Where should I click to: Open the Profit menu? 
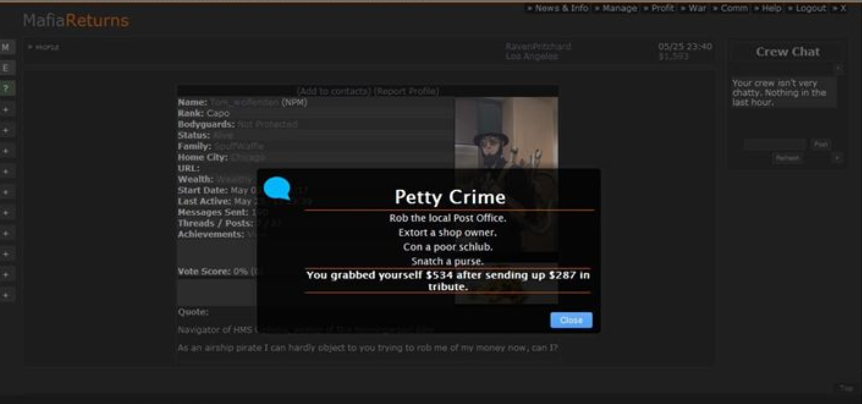(x=659, y=8)
